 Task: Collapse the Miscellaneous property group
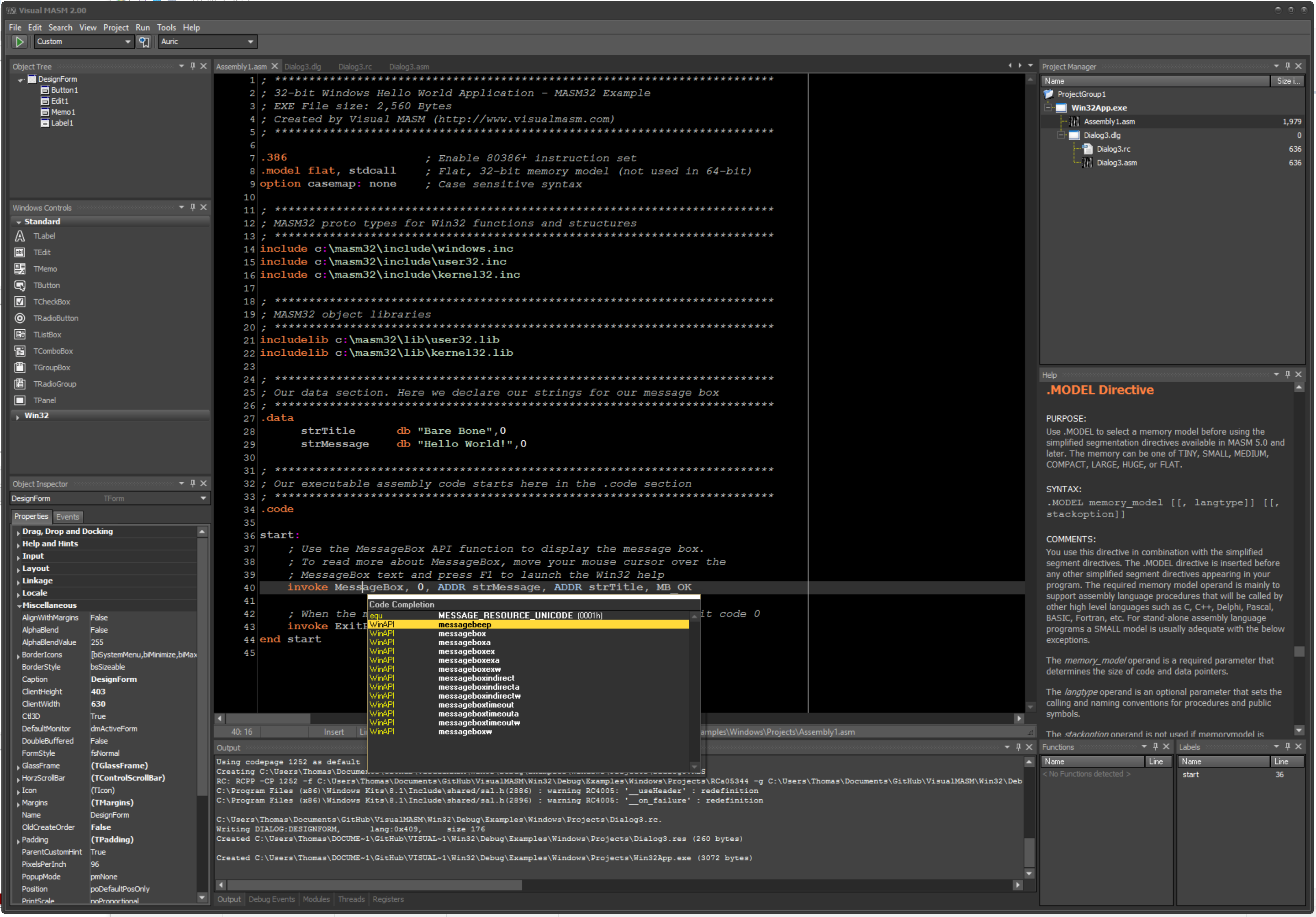coord(18,606)
